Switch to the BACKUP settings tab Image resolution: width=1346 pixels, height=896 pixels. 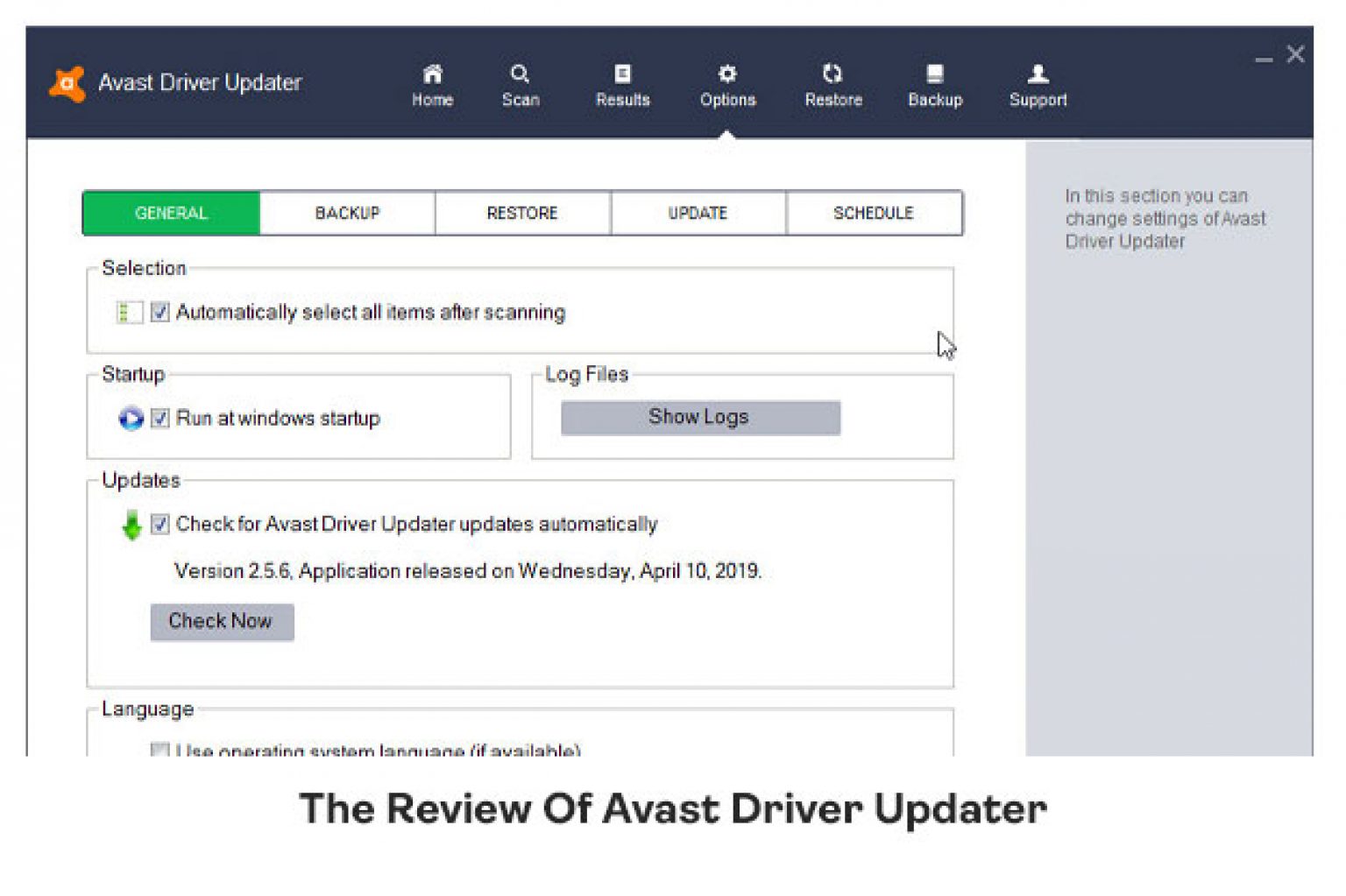point(346,212)
